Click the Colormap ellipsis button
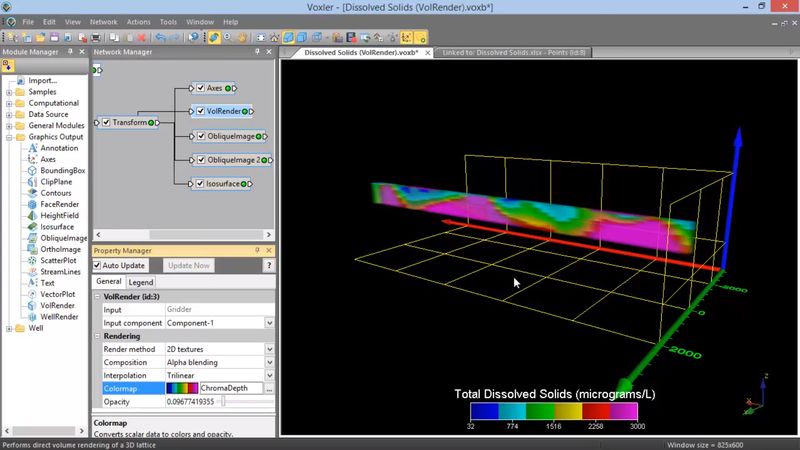Screen dimensions: 800x450 pos(269,388)
